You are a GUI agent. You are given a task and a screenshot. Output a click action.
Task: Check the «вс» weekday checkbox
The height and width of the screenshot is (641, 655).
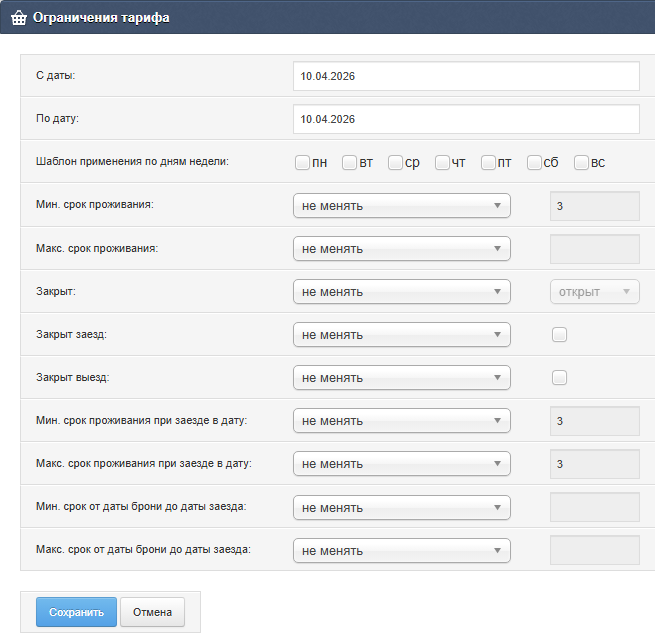[x=581, y=163]
